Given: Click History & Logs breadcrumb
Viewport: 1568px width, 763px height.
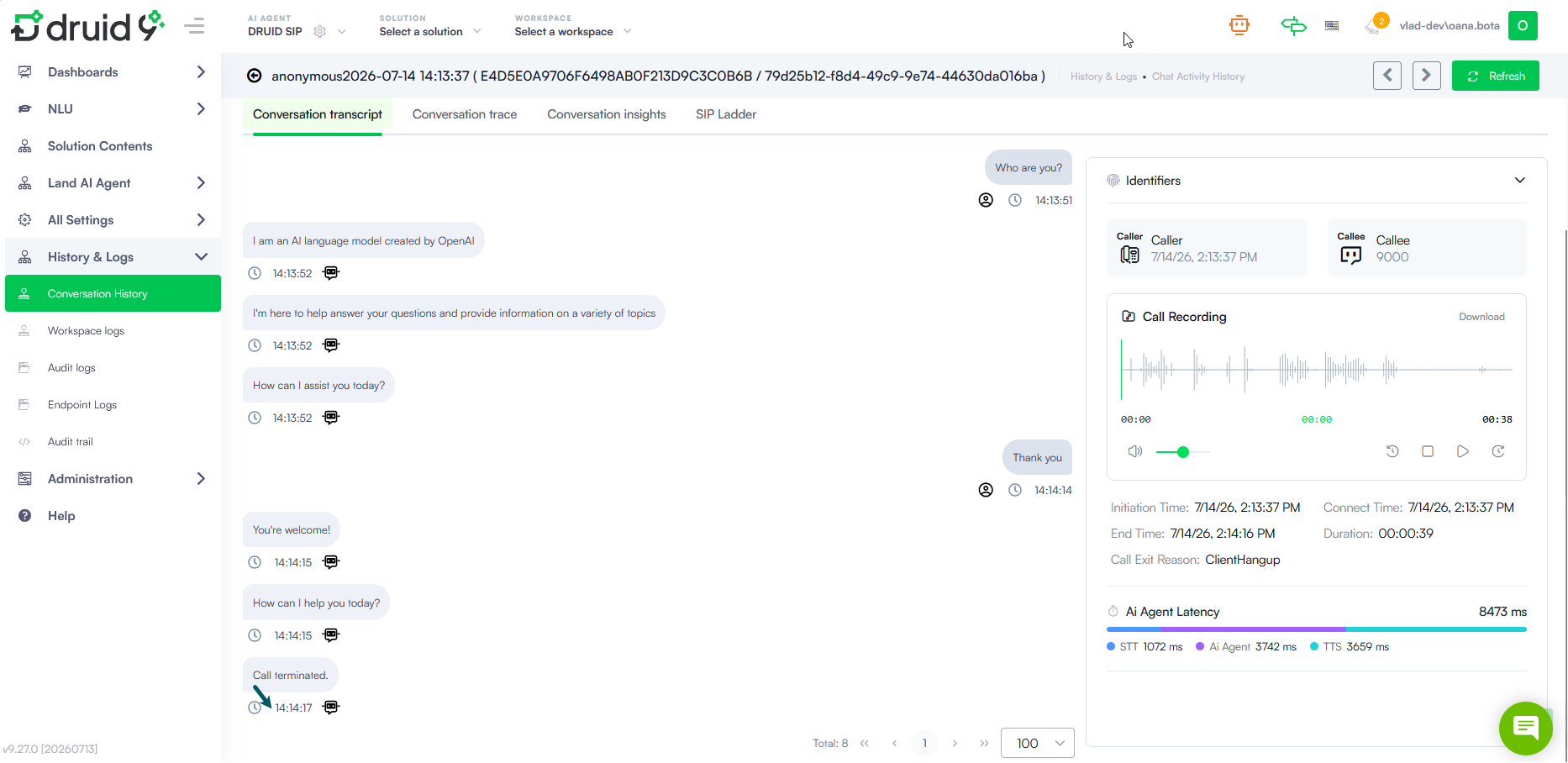Looking at the screenshot, I should pyautogui.click(x=1103, y=76).
